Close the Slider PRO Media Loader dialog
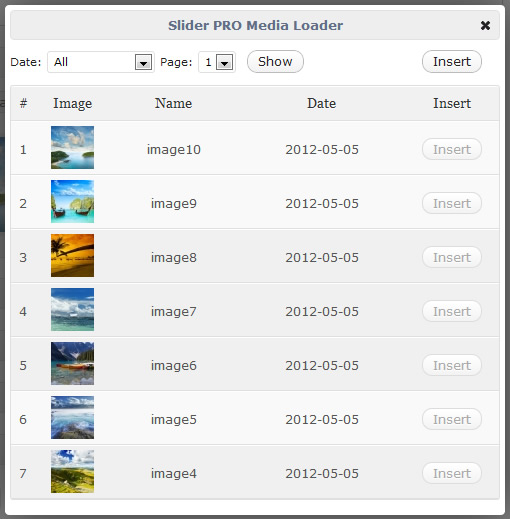This screenshot has width=510, height=519. pos(485,25)
